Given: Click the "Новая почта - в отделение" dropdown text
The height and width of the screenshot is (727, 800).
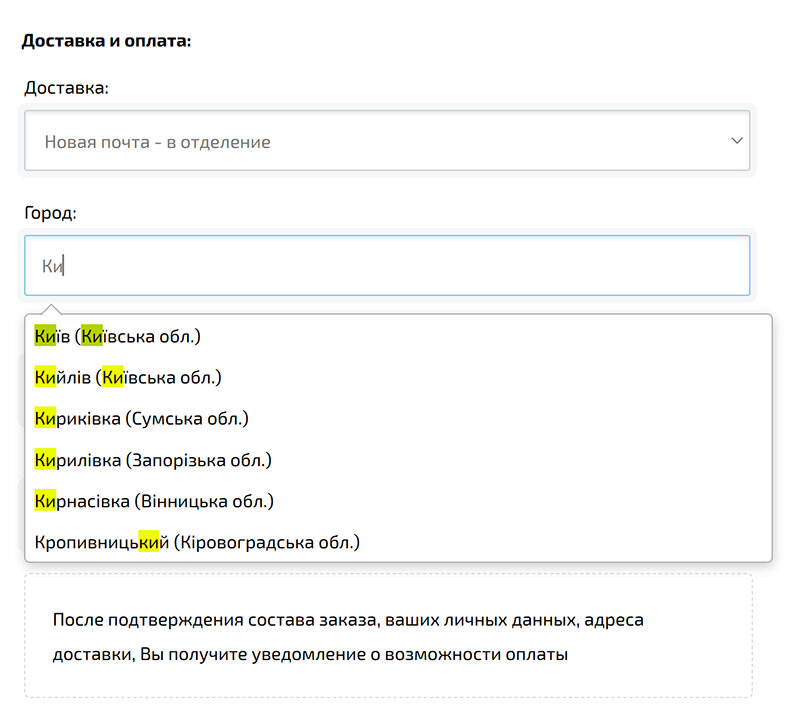Looking at the screenshot, I should coord(156,141).
